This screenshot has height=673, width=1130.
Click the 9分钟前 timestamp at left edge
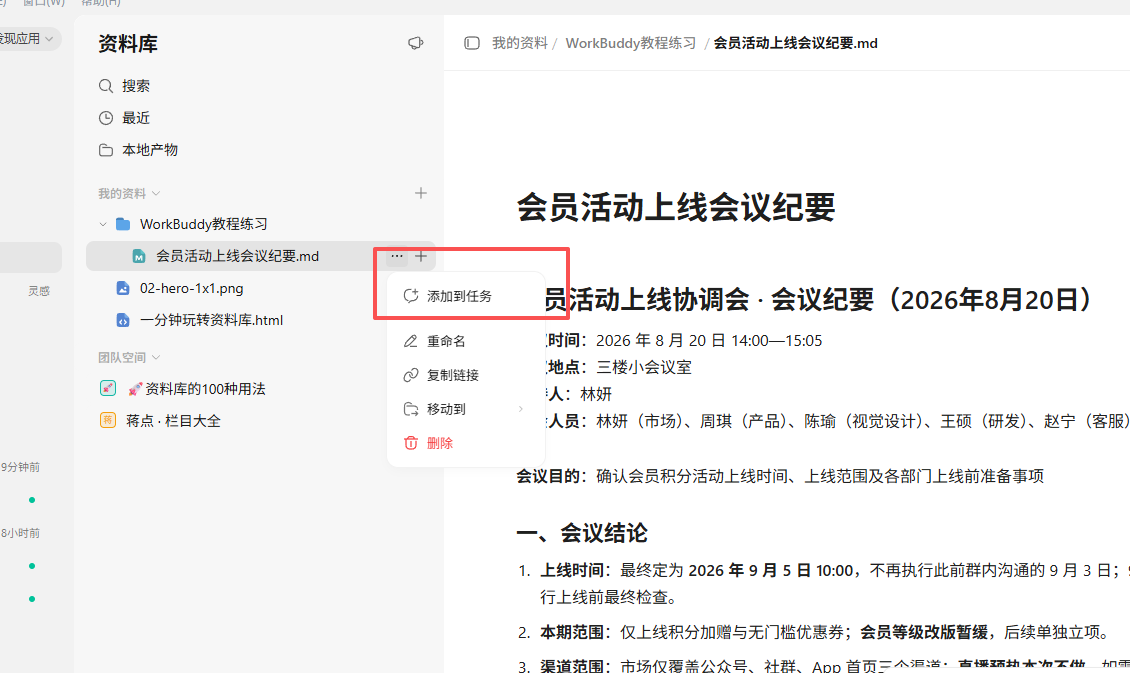pyautogui.click(x=20, y=467)
